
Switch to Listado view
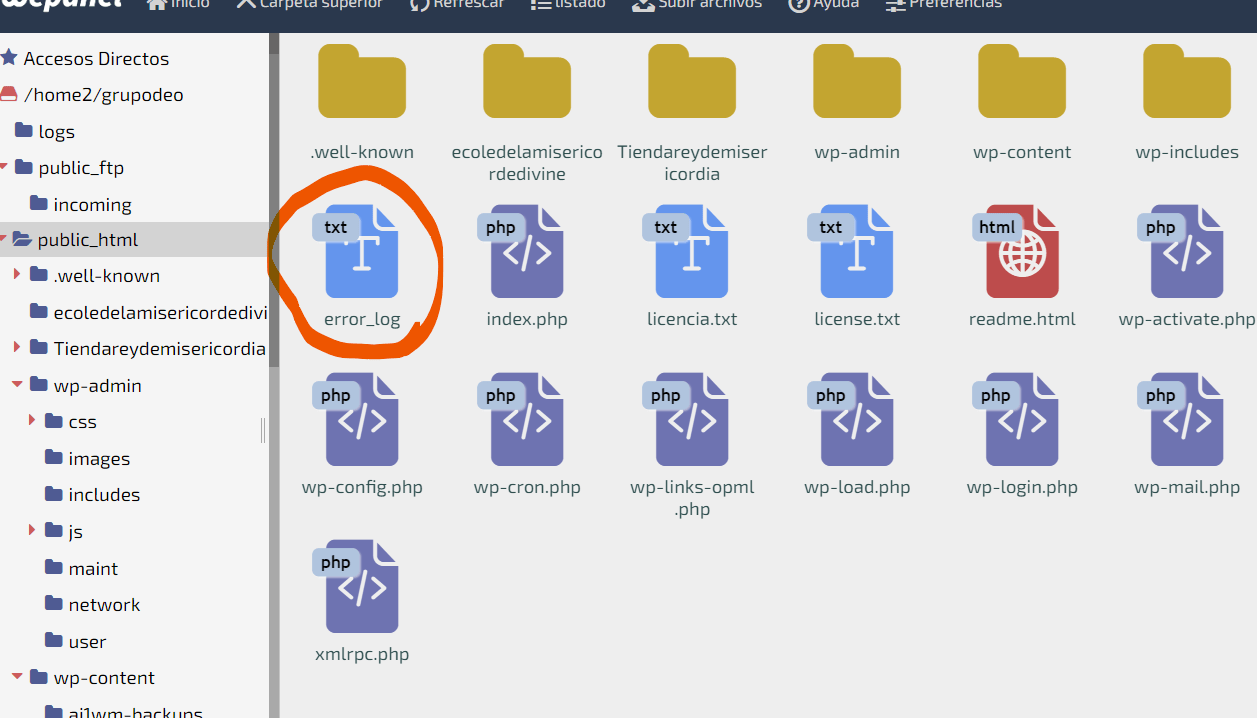[568, 5]
